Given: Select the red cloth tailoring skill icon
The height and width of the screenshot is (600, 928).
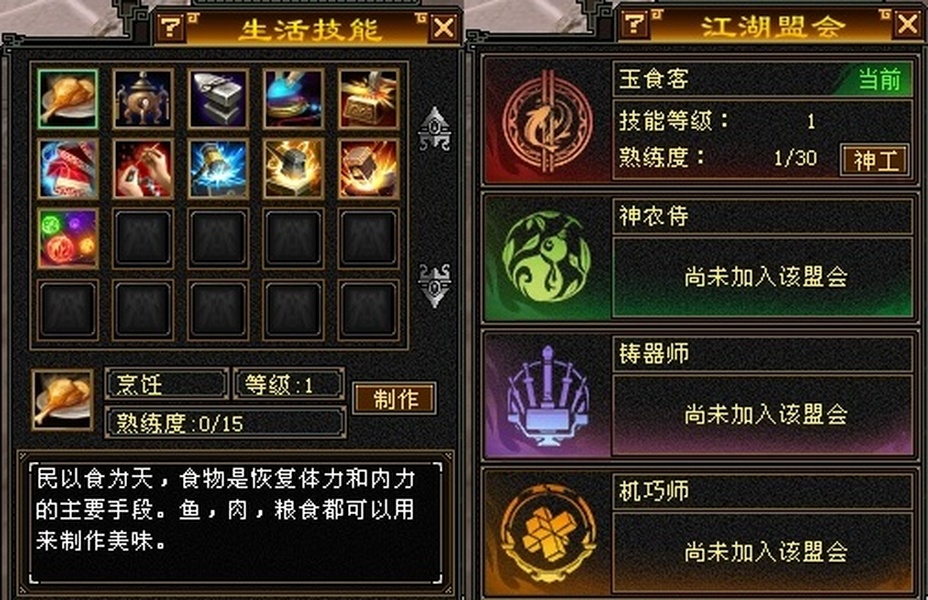Looking at the screenshot, I should (67, 169).
